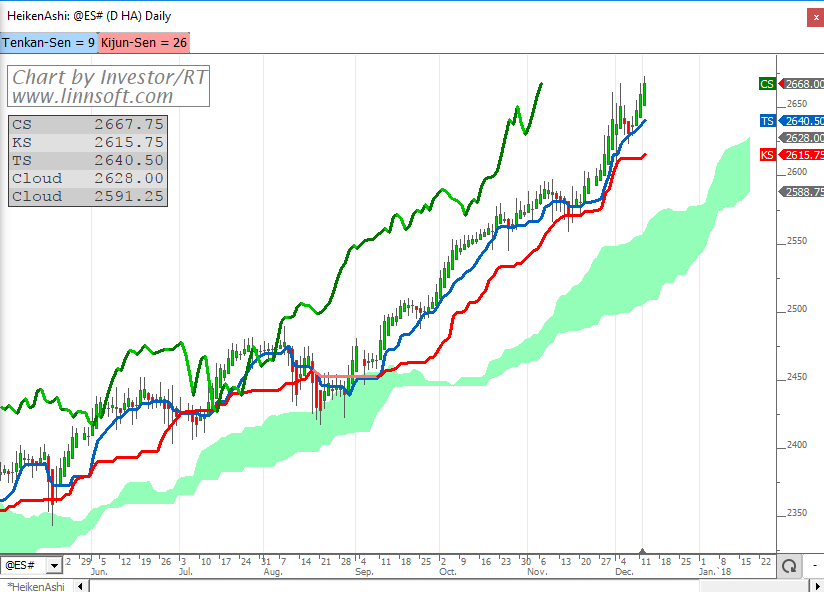
Task: Click the refresh icon at bottom right
Action: [789, 565]
